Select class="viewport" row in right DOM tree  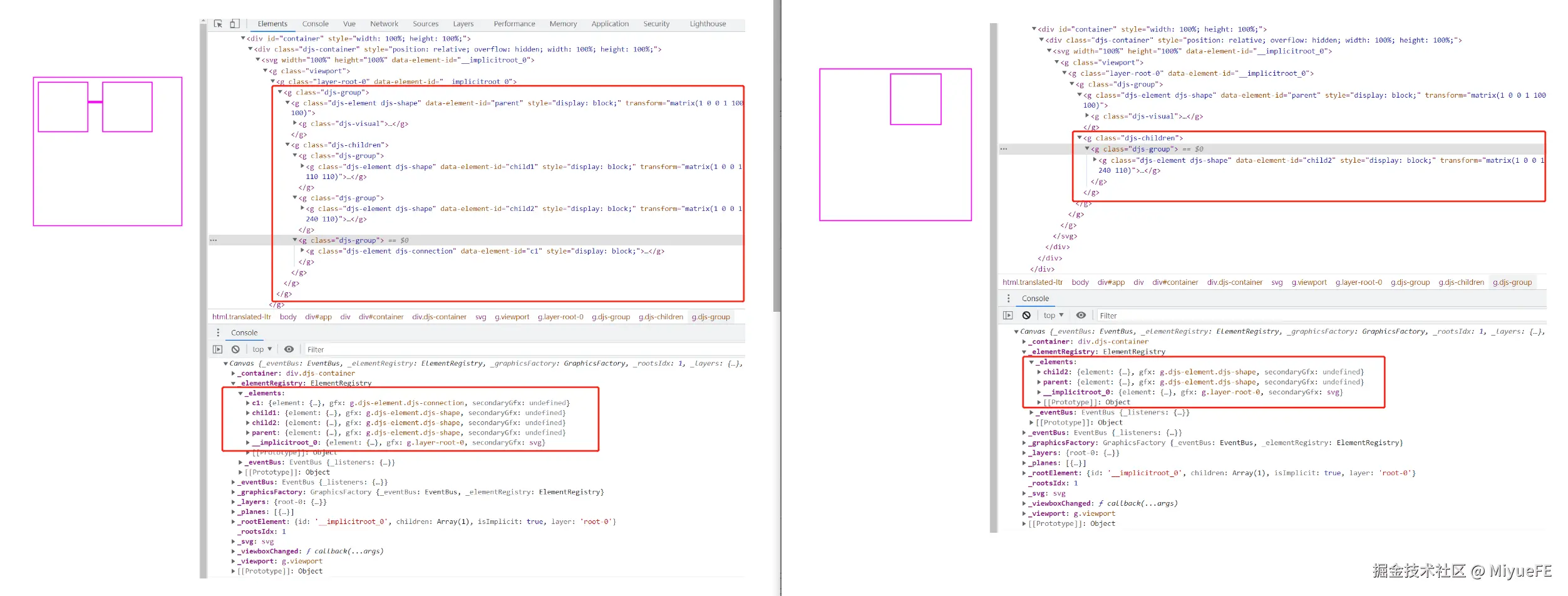1103,63
